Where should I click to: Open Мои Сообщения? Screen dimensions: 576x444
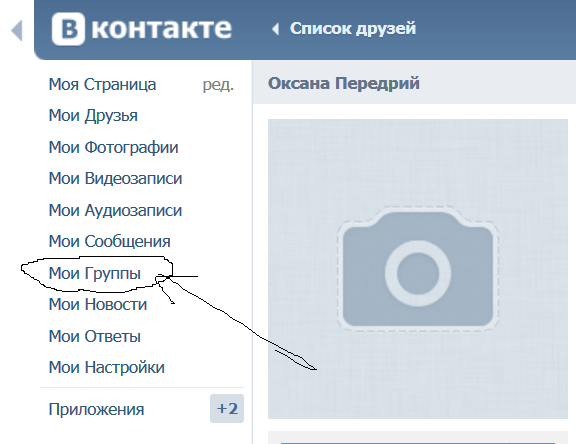(x=109, y=242)
